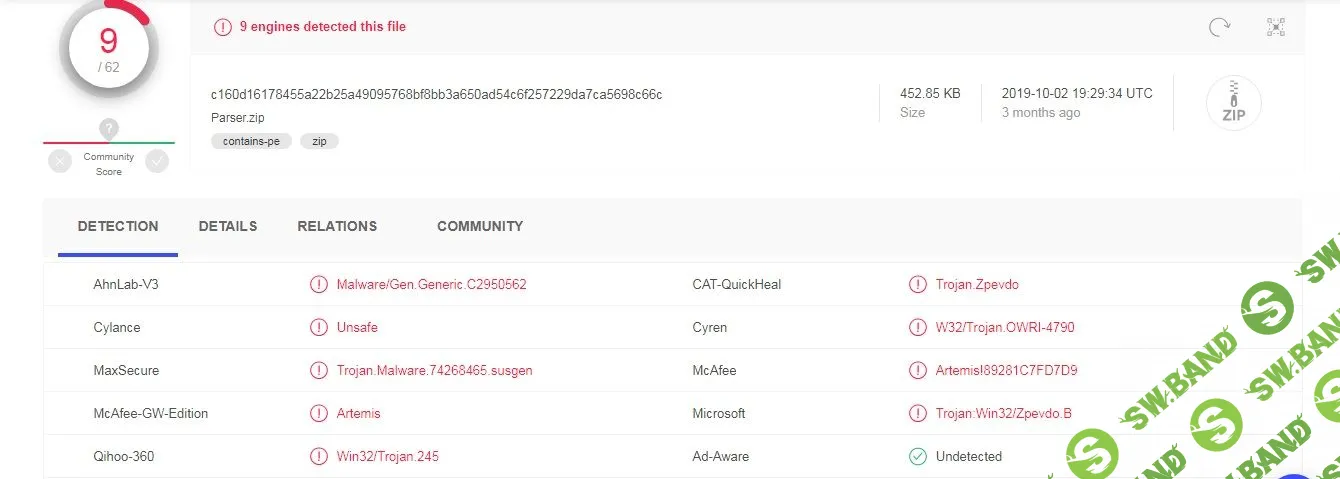
Task: Click the Malware/Gen.Generic.C2950562 detection name
Action: pos(431,284)
